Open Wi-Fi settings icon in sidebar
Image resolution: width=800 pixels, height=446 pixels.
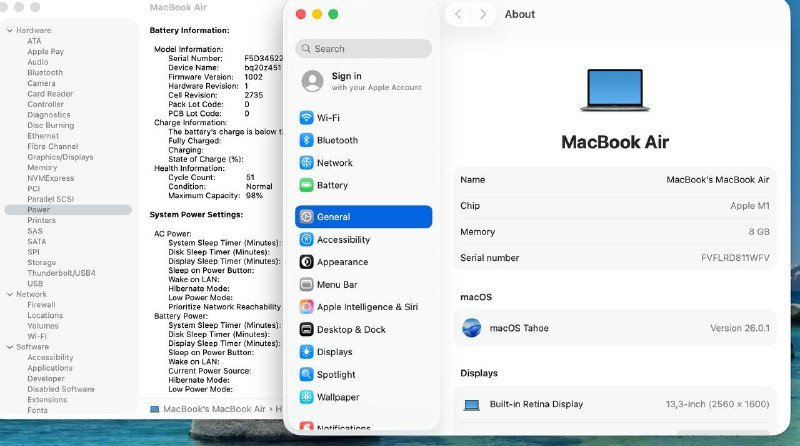tap(306, 118)
